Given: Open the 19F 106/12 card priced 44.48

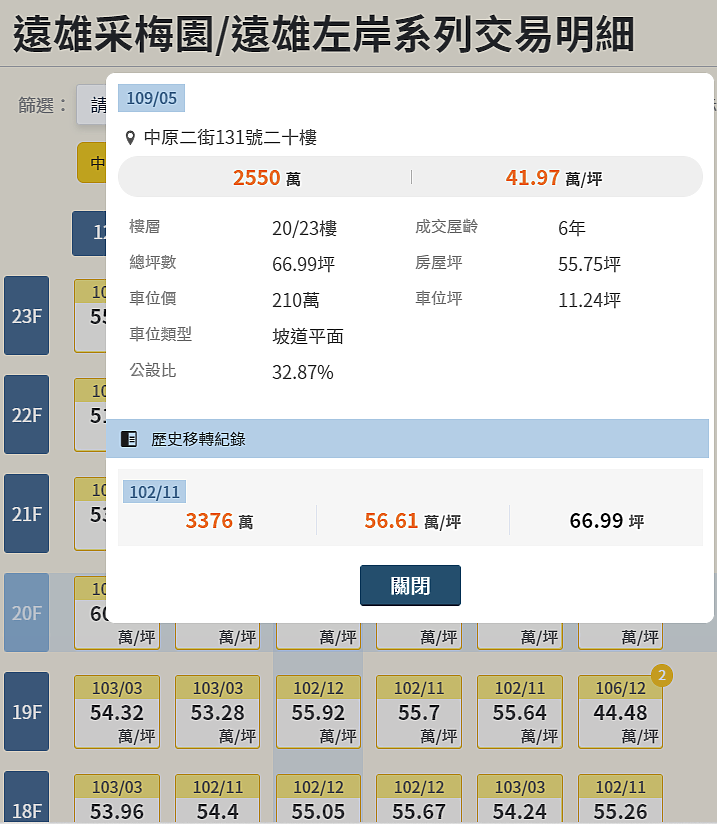Looking at the screenshot, I should [620, 712].
